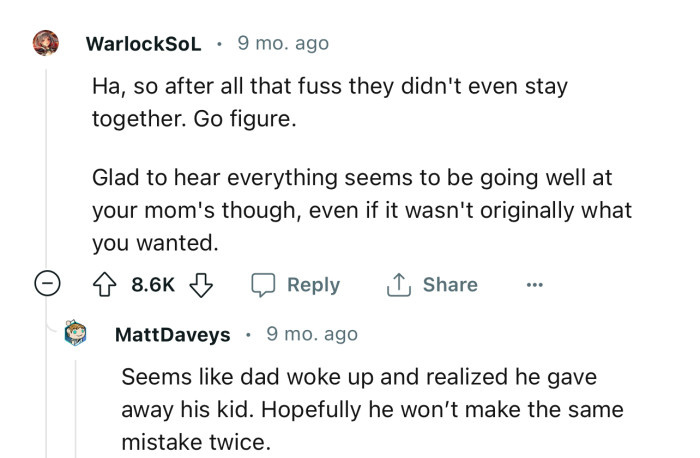This screenshot has height=458, width=700.
Task: Click the "Seems like dad woke up" reply text
Action: coord(372,408)
